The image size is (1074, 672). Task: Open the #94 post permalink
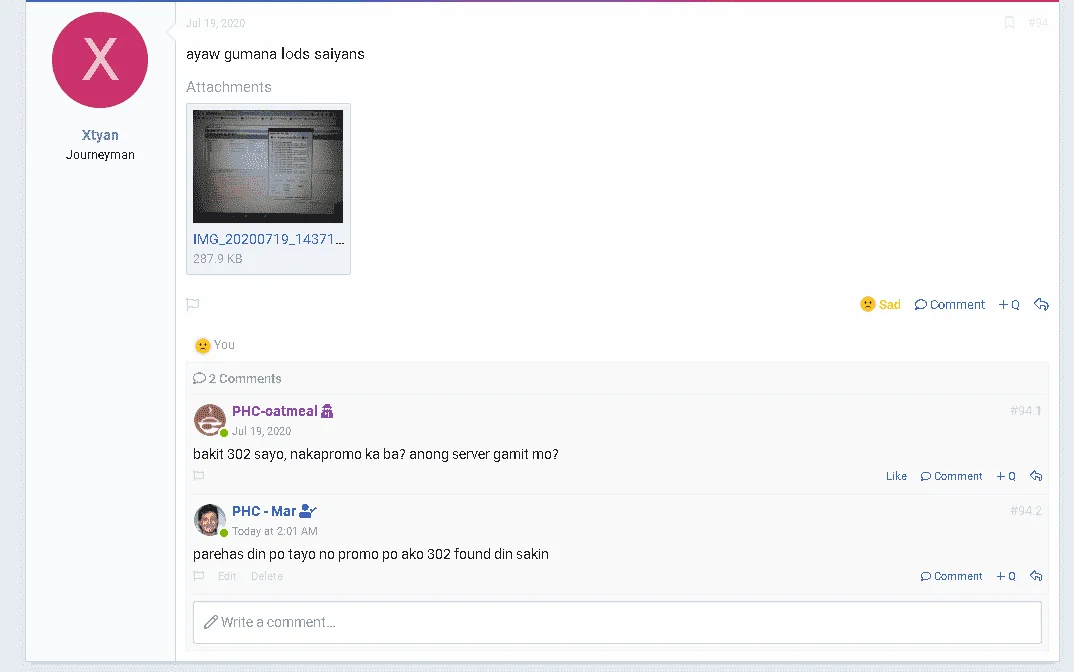click(x=1038, y=23)
